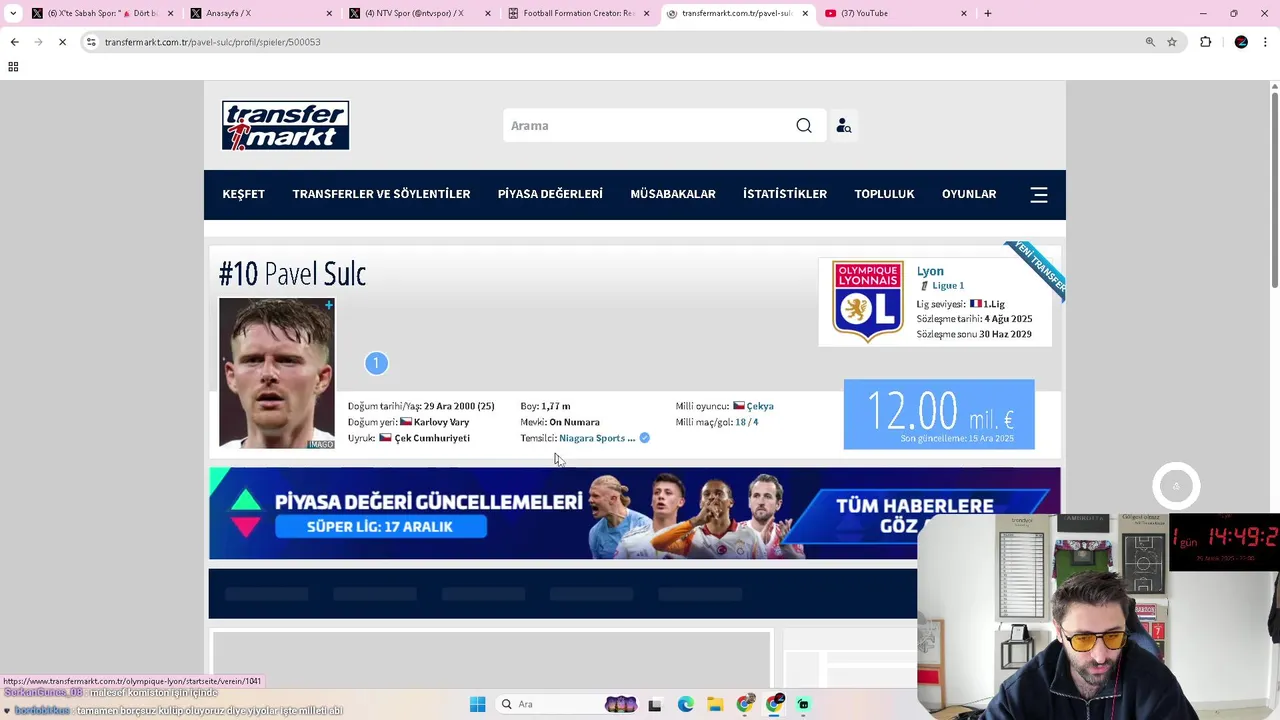Image resolution: width=1280 pixels, height=720 pixels.
Task: Close the Anasayfa / X tab
Action: (x=330, y=13)
